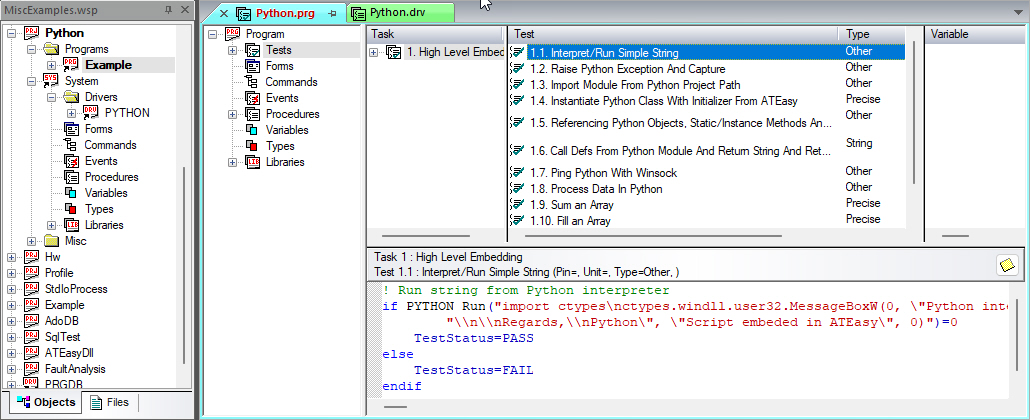Screen dimensions: 1030x420
Task: Click the Example program icon
Action: coord(71,64)
